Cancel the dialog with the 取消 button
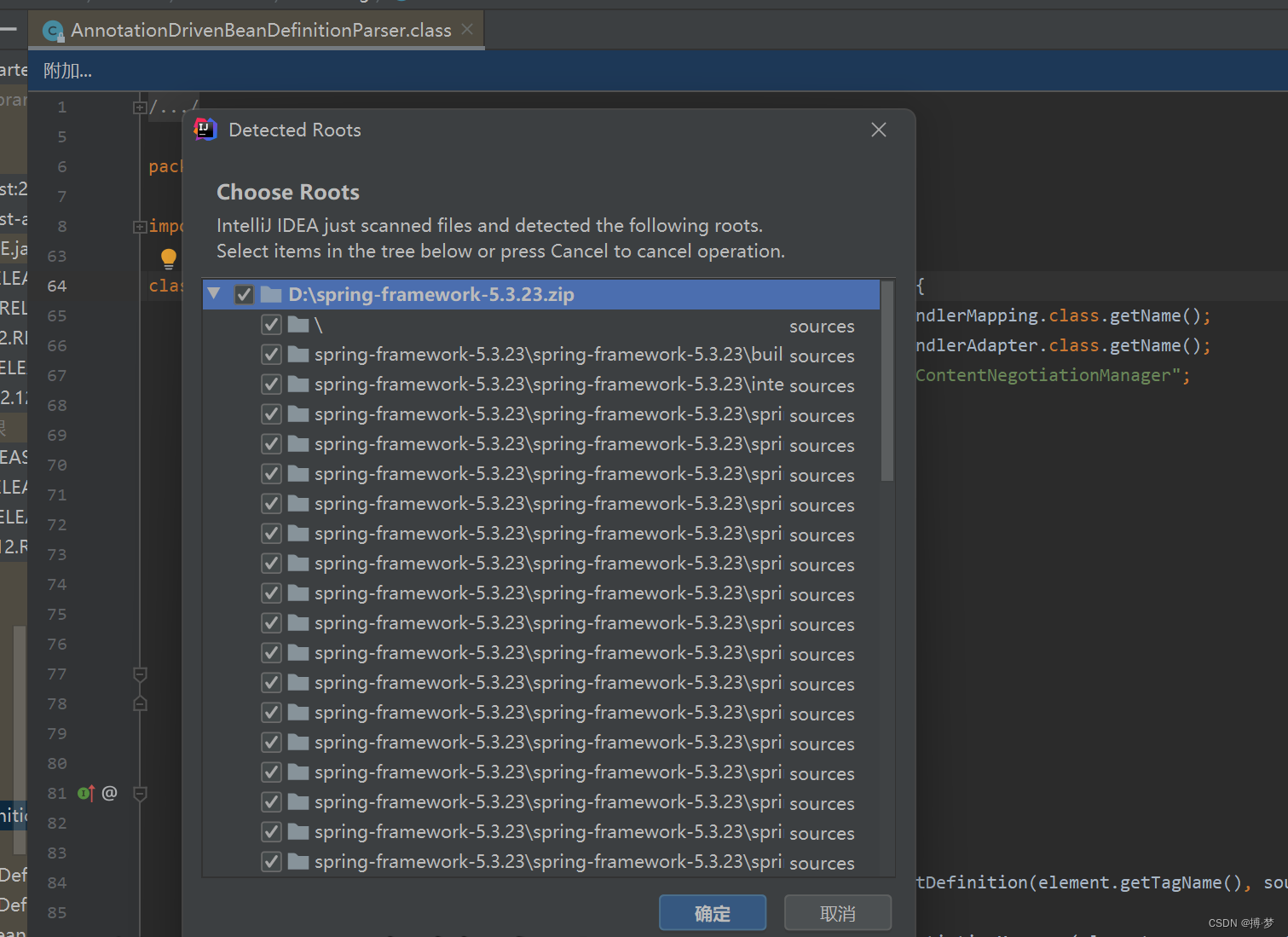The image size is (1288, 937). pyautogui.click(x=837, y=913)
